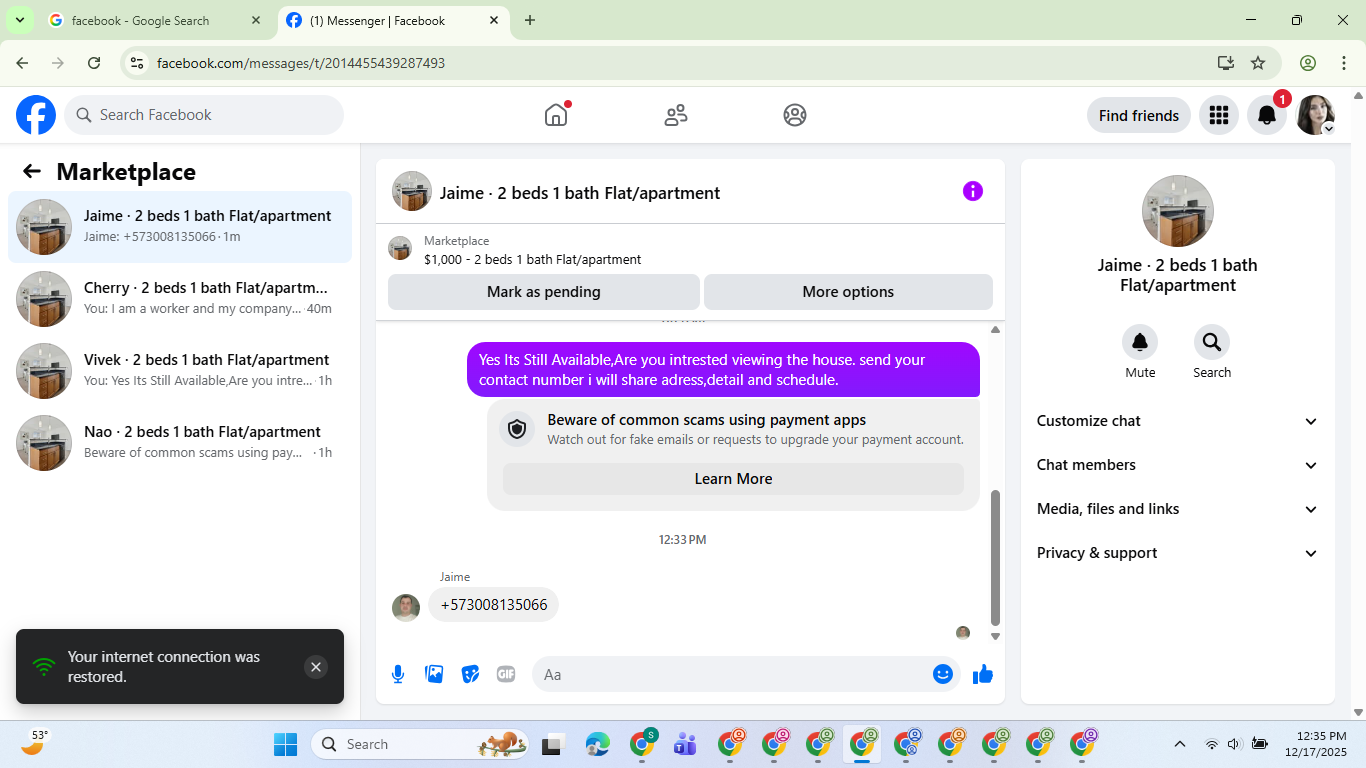This screenshot has width=1366, height=768.
Task: Open the Friends icon in top navigation
Action: tap(676, 115)
